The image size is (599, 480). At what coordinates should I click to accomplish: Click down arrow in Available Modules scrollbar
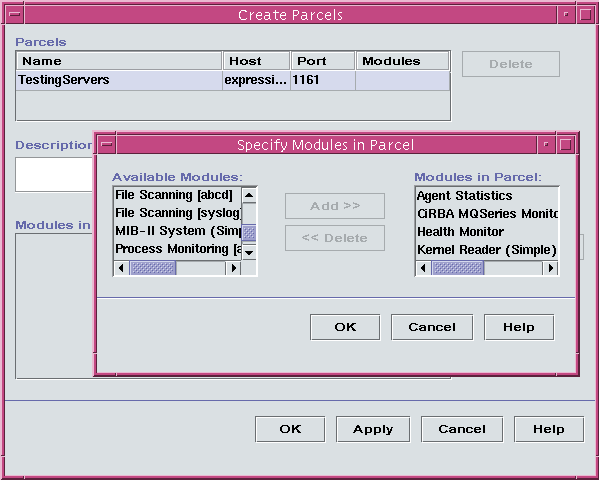click(x=249, y=253)
